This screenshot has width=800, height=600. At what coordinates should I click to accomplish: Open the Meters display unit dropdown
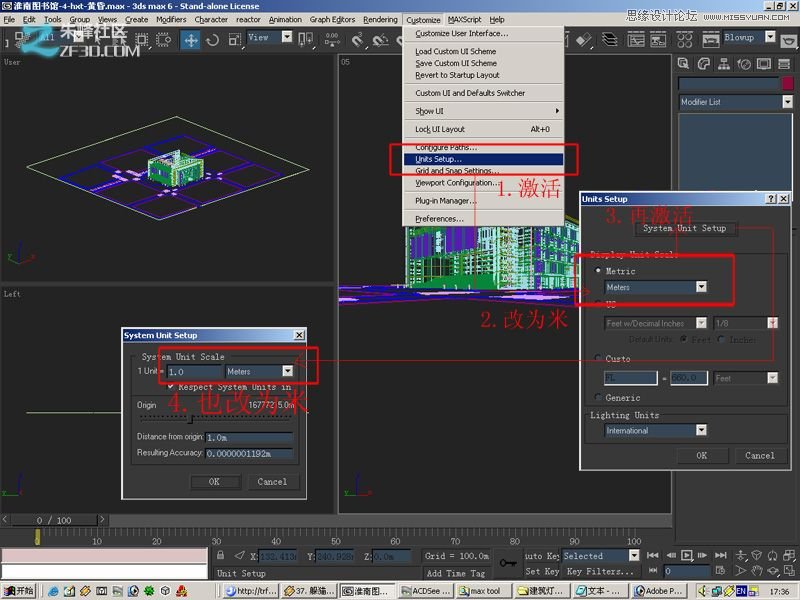point(699,286)
